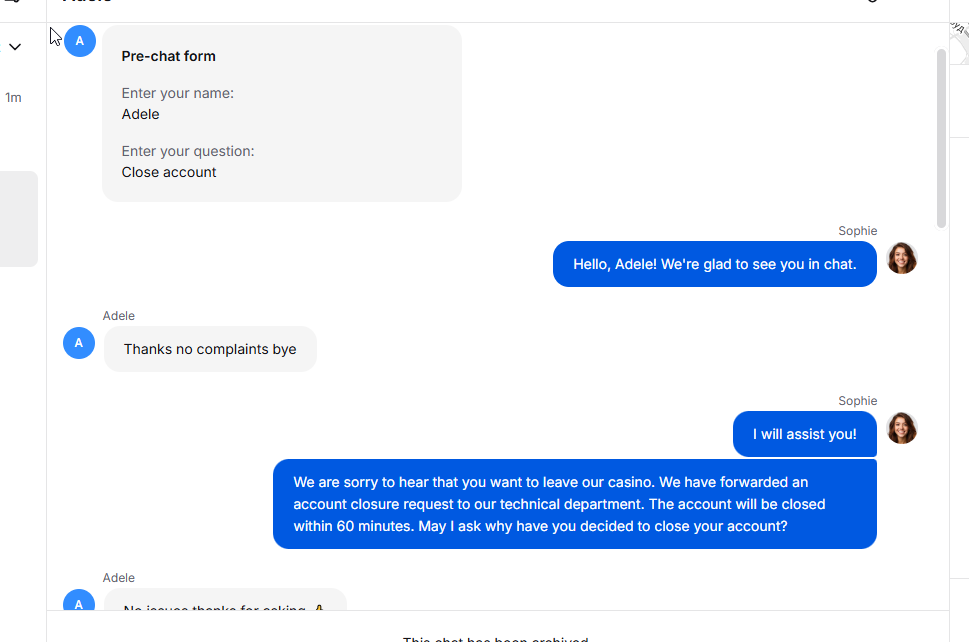Screen dimensions: 969x642
Task: Click Adele's avatar next to 'Thanks no complaints bye'
Action: pyautogui.click(x=79, y=343)
